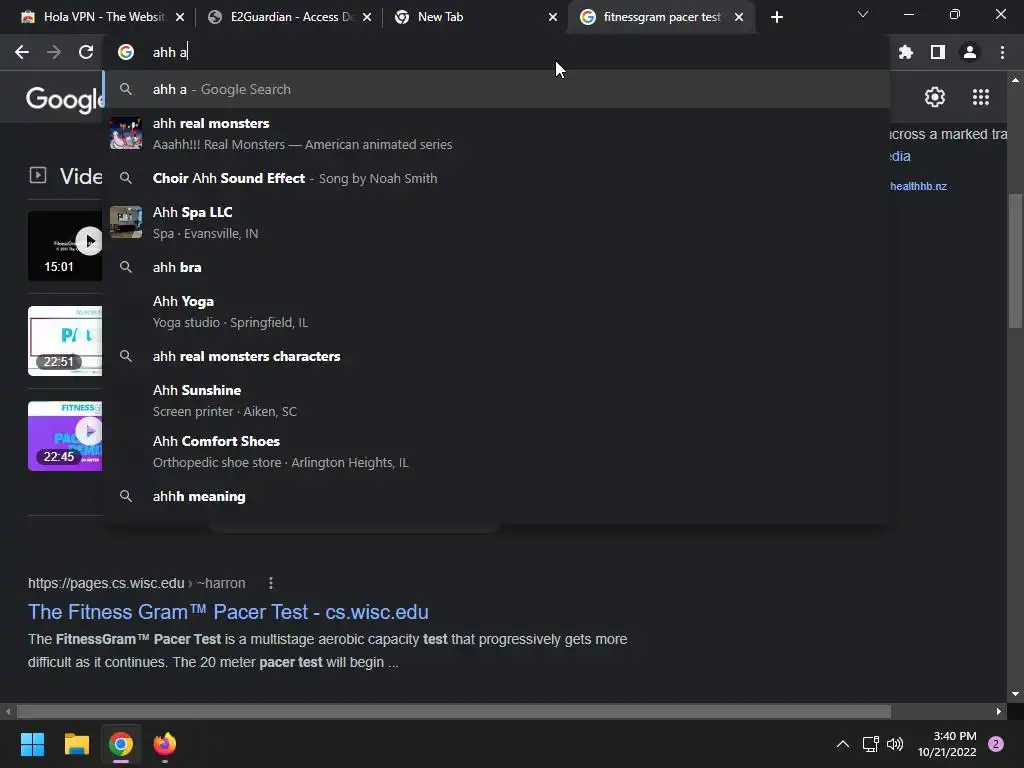1024x768 pixels.
Task: Go back to the previous page
Action: coord(22,52)
